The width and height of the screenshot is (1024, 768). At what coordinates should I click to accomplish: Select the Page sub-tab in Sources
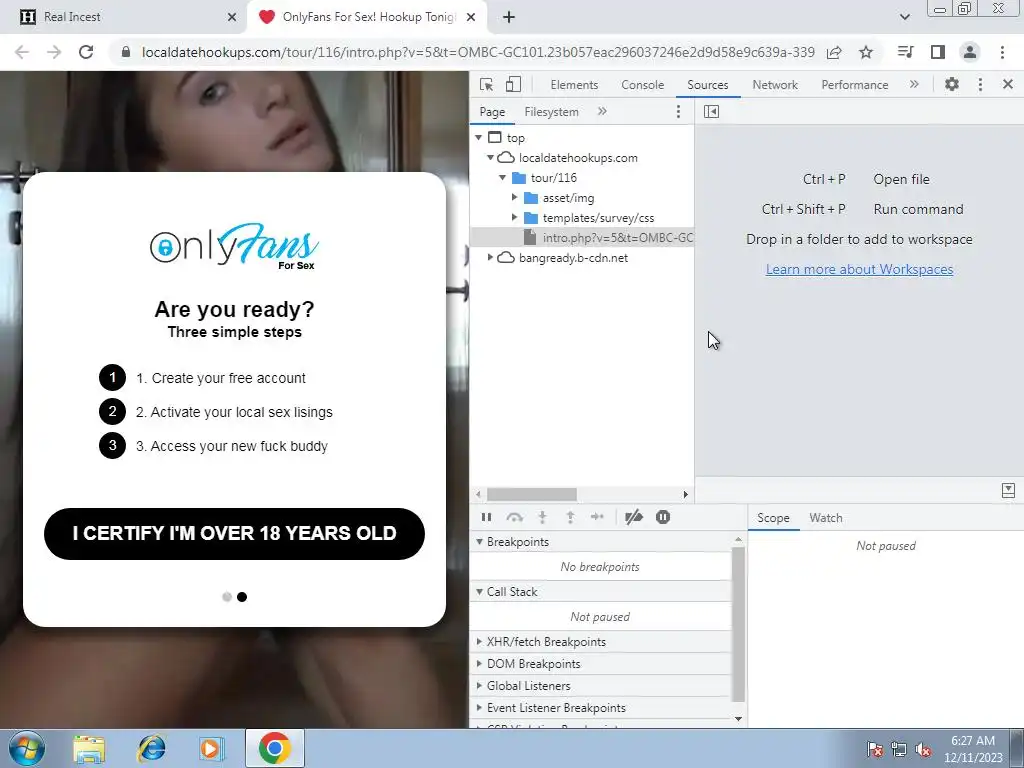pyautogui.click(x=492, y=112)
